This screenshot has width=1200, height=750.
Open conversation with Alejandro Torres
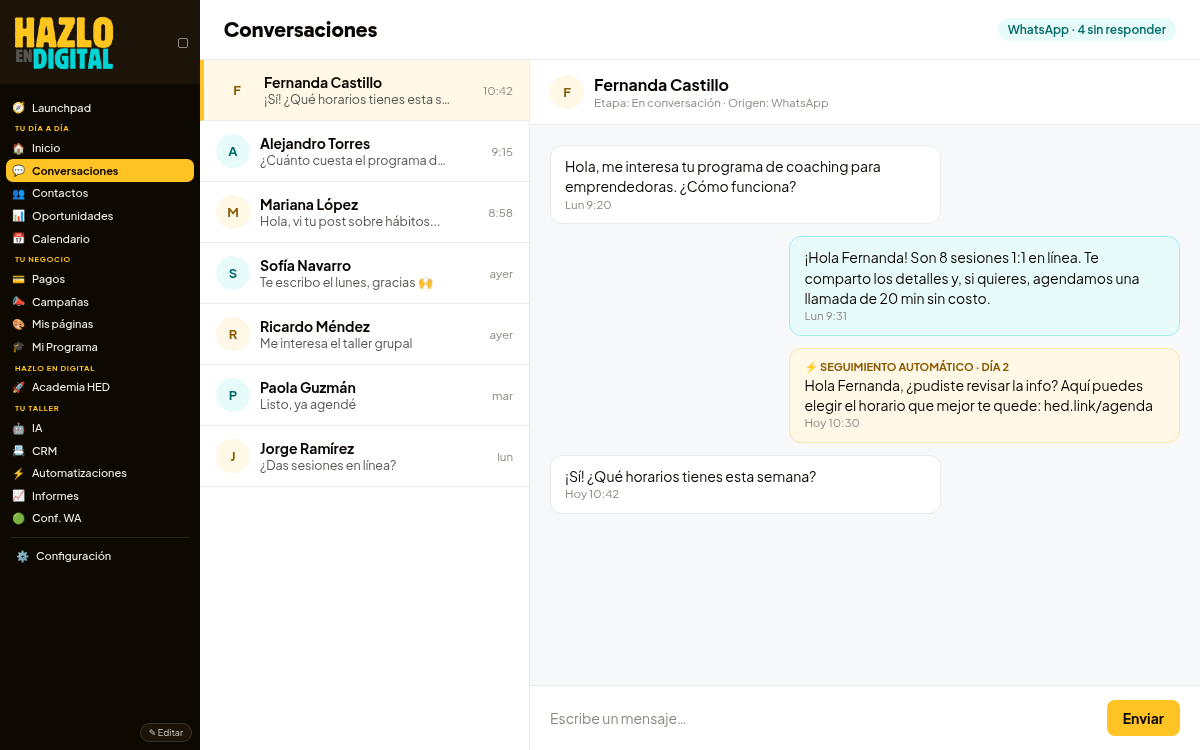(x=365, y=152)
